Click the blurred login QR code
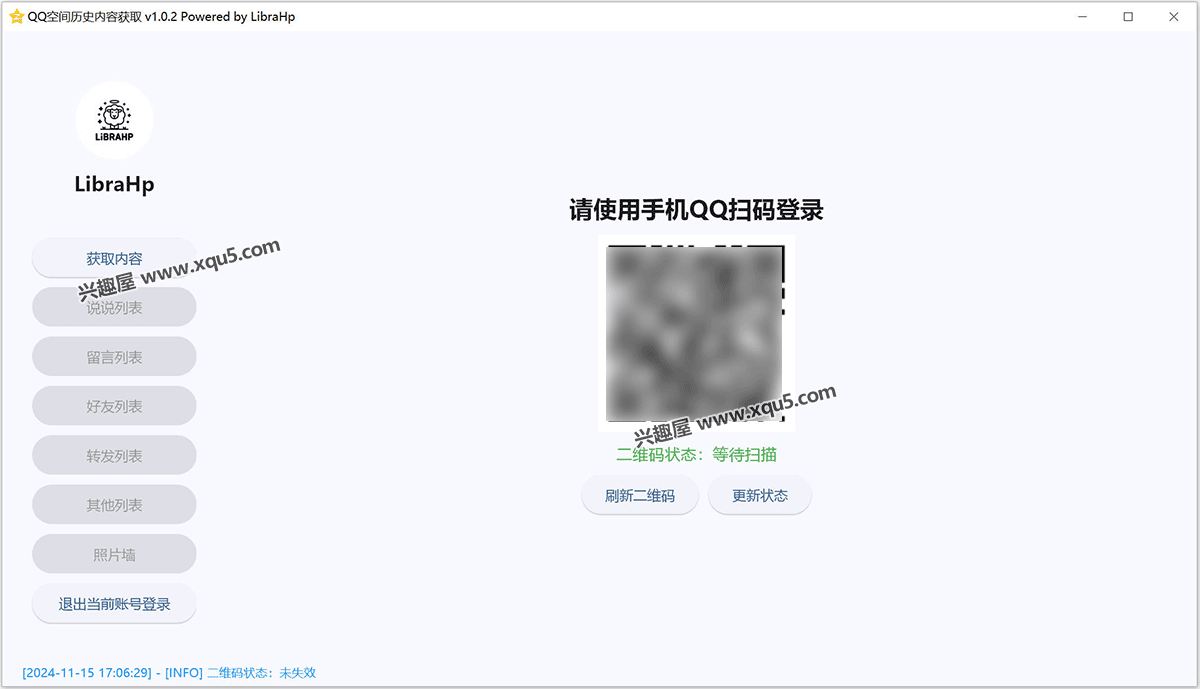This screenshot has width=1200, height=689. click(697, 333)
